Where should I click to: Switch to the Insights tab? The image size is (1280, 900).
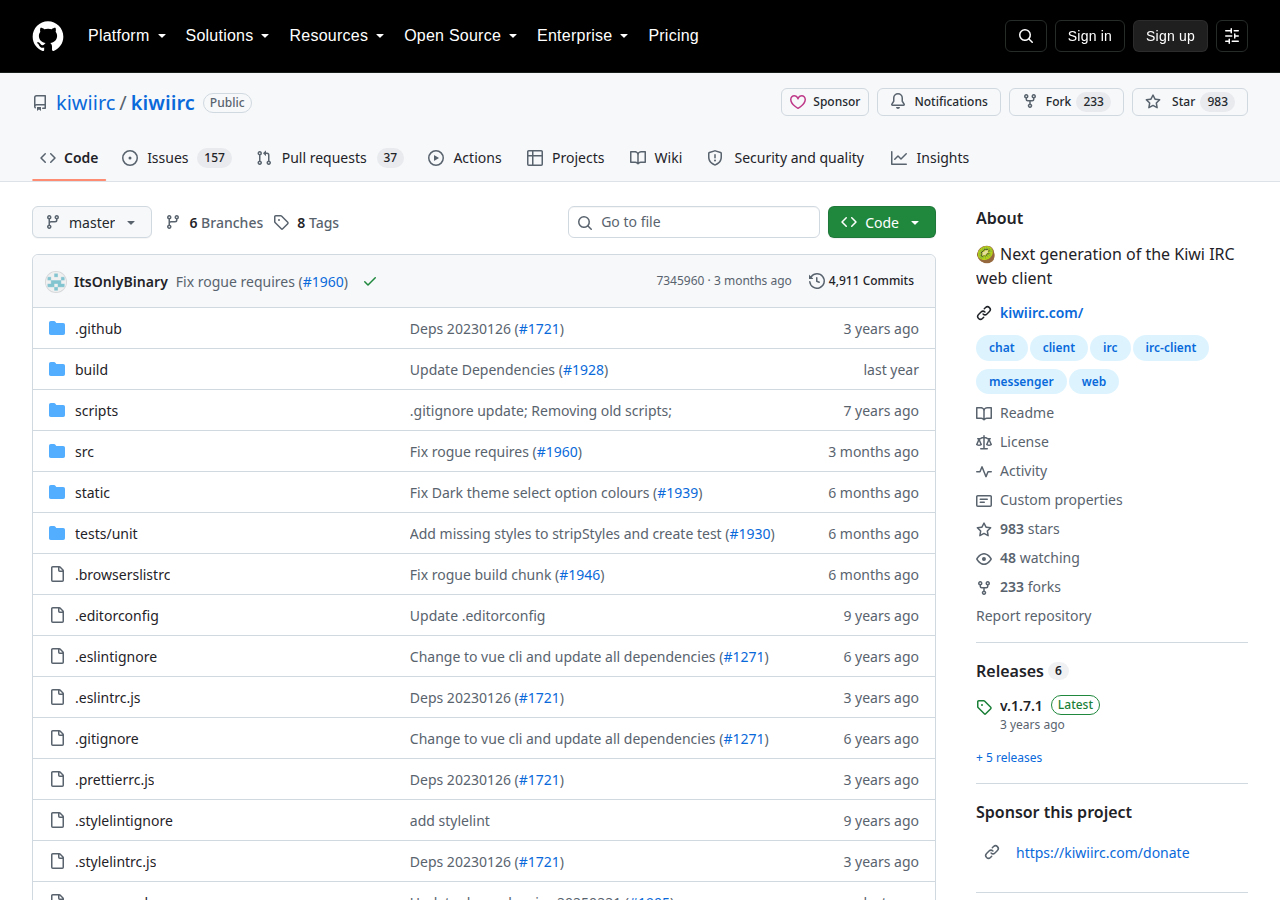pyautogui.click(x=930, y=158)
